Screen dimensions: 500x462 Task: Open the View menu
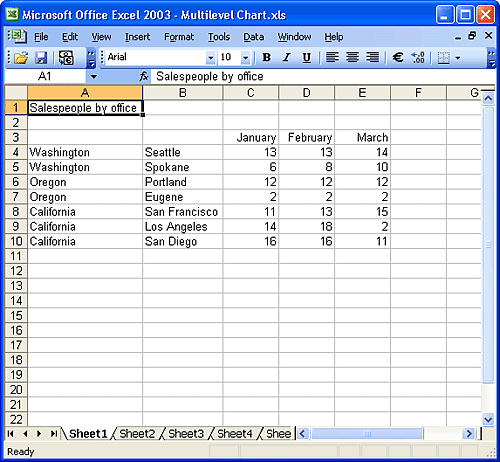101,37
